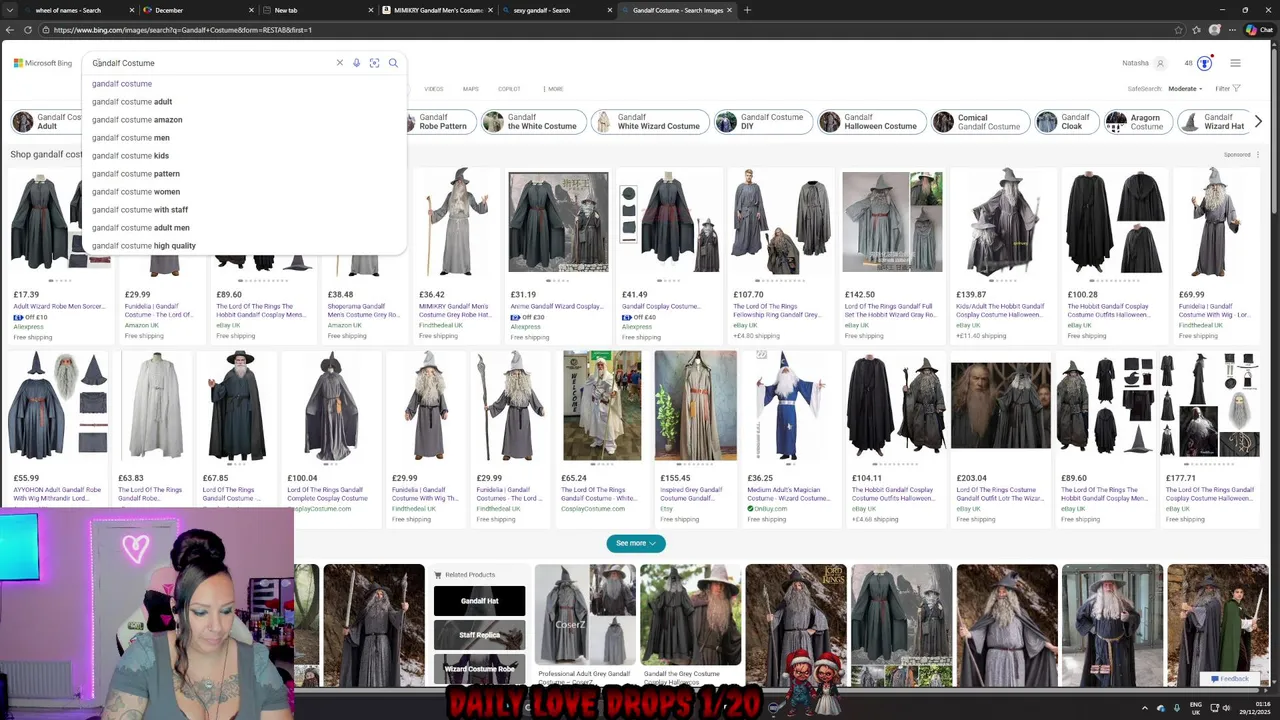Screen dimensions: 1280x720
Task: Expand the More search categories menu
Action: 553,89
